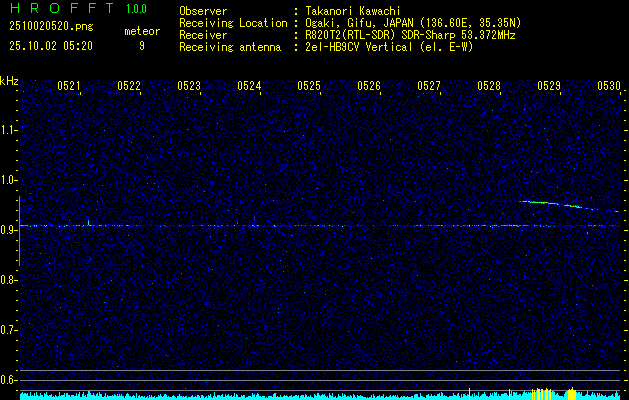Click receiver value R820T2(RTL-SDR) SDR-Sharp 53.372MHz

(410, 35)
